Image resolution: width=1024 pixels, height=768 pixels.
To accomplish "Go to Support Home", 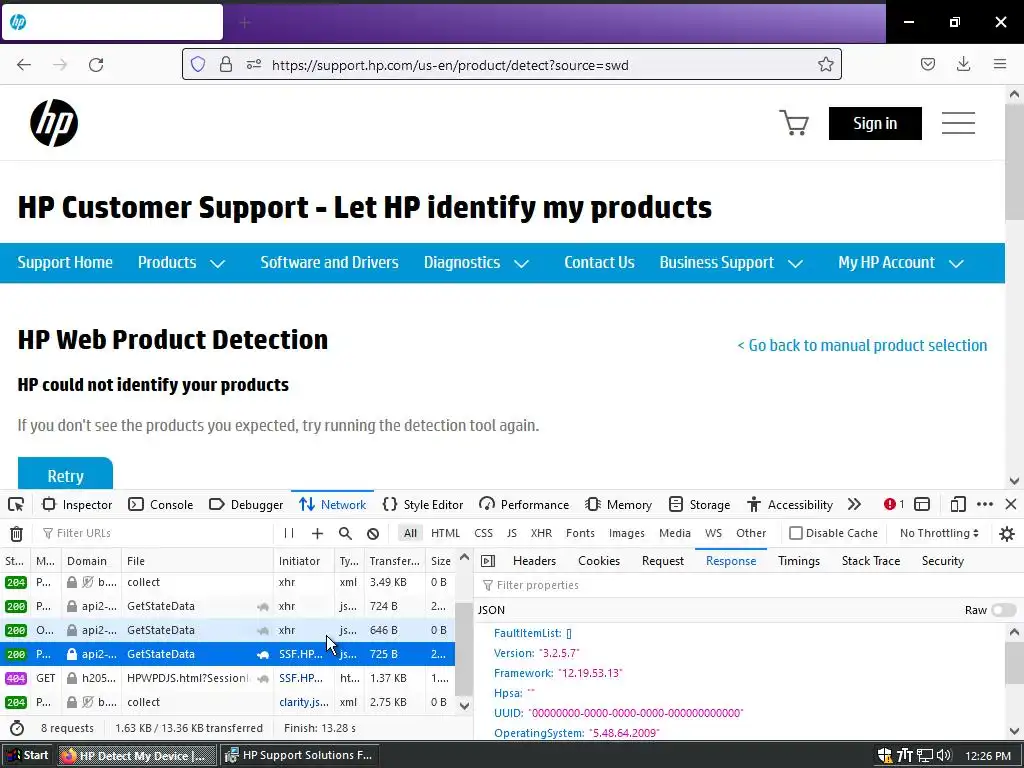I will [65, 263].
